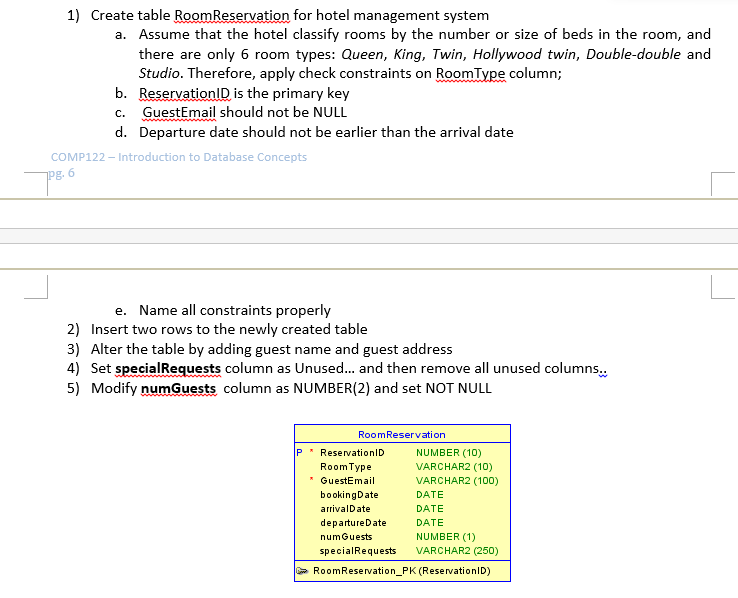Click the numGuests column in diagram

[x=346, y=537]
